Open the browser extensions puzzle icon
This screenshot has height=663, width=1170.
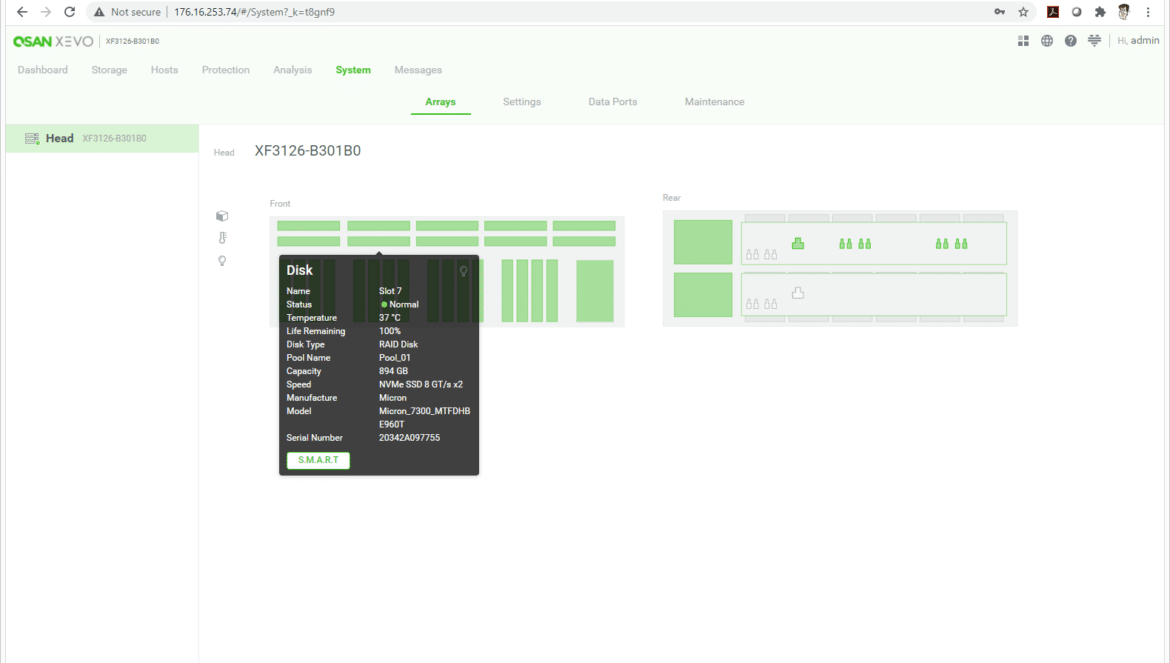click(x=1100, y=12)
